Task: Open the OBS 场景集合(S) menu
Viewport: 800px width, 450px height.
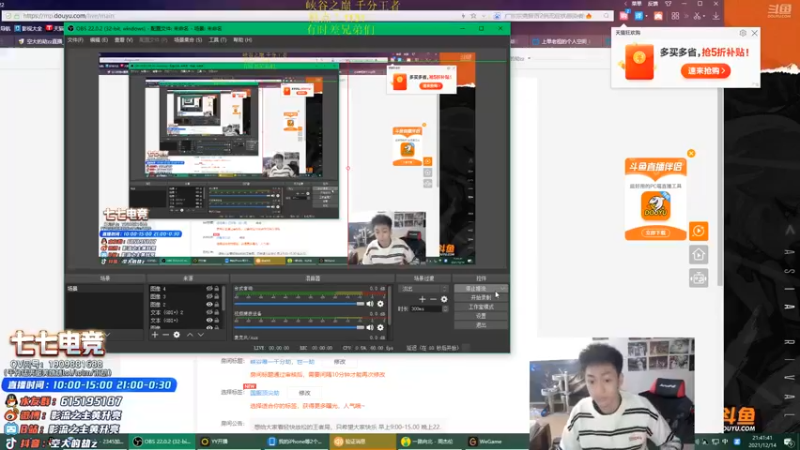Action: (188, 40)
